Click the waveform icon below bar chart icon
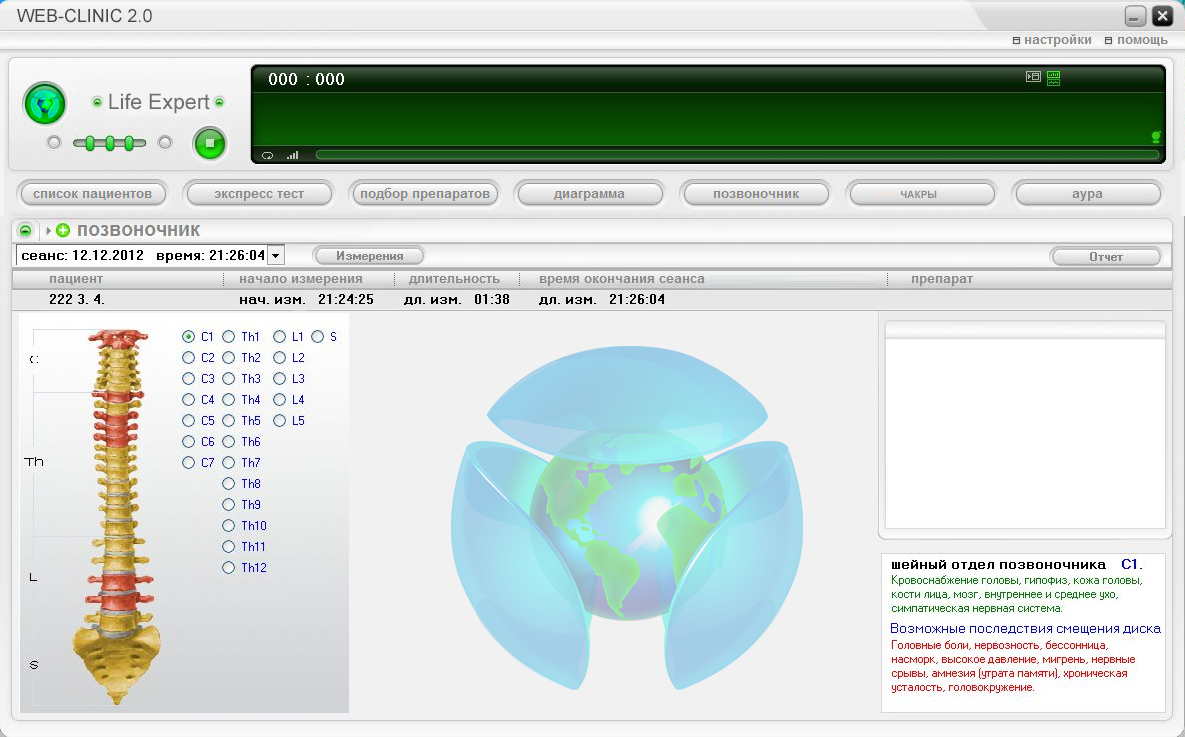This screenshot has height=737, width=1185. (1054, 82)
